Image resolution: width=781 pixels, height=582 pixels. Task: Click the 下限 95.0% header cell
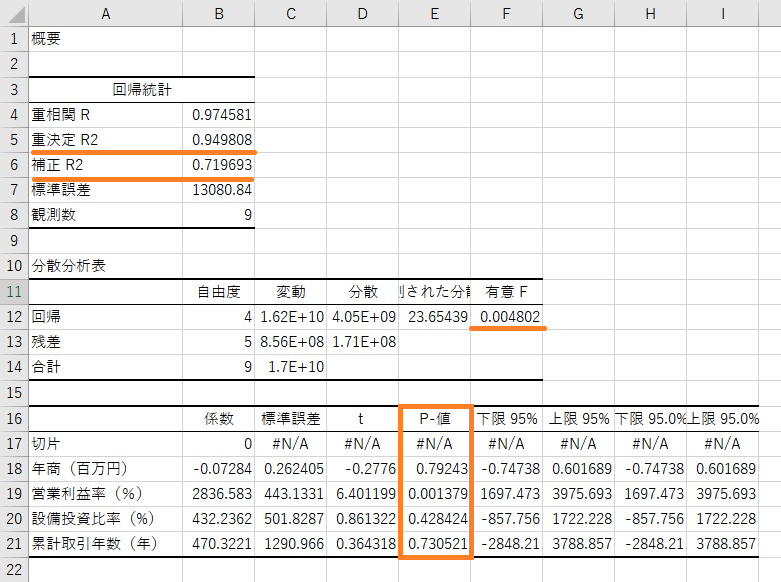(651, 418)
